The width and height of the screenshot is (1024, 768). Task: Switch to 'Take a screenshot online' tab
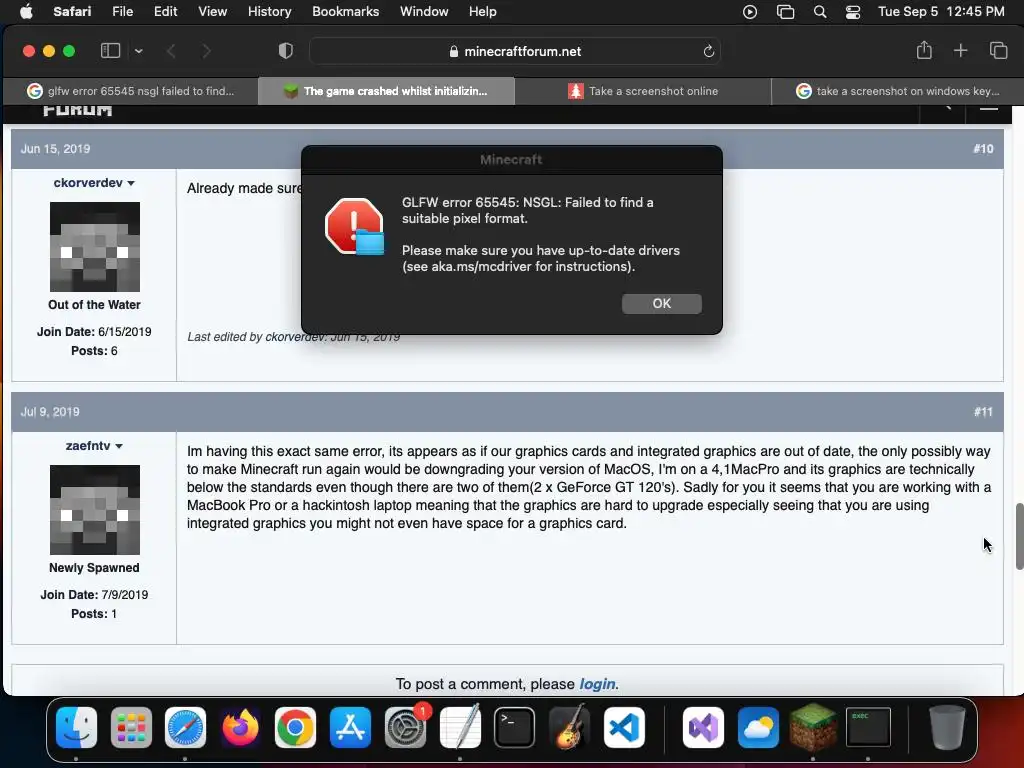point(643,91)
